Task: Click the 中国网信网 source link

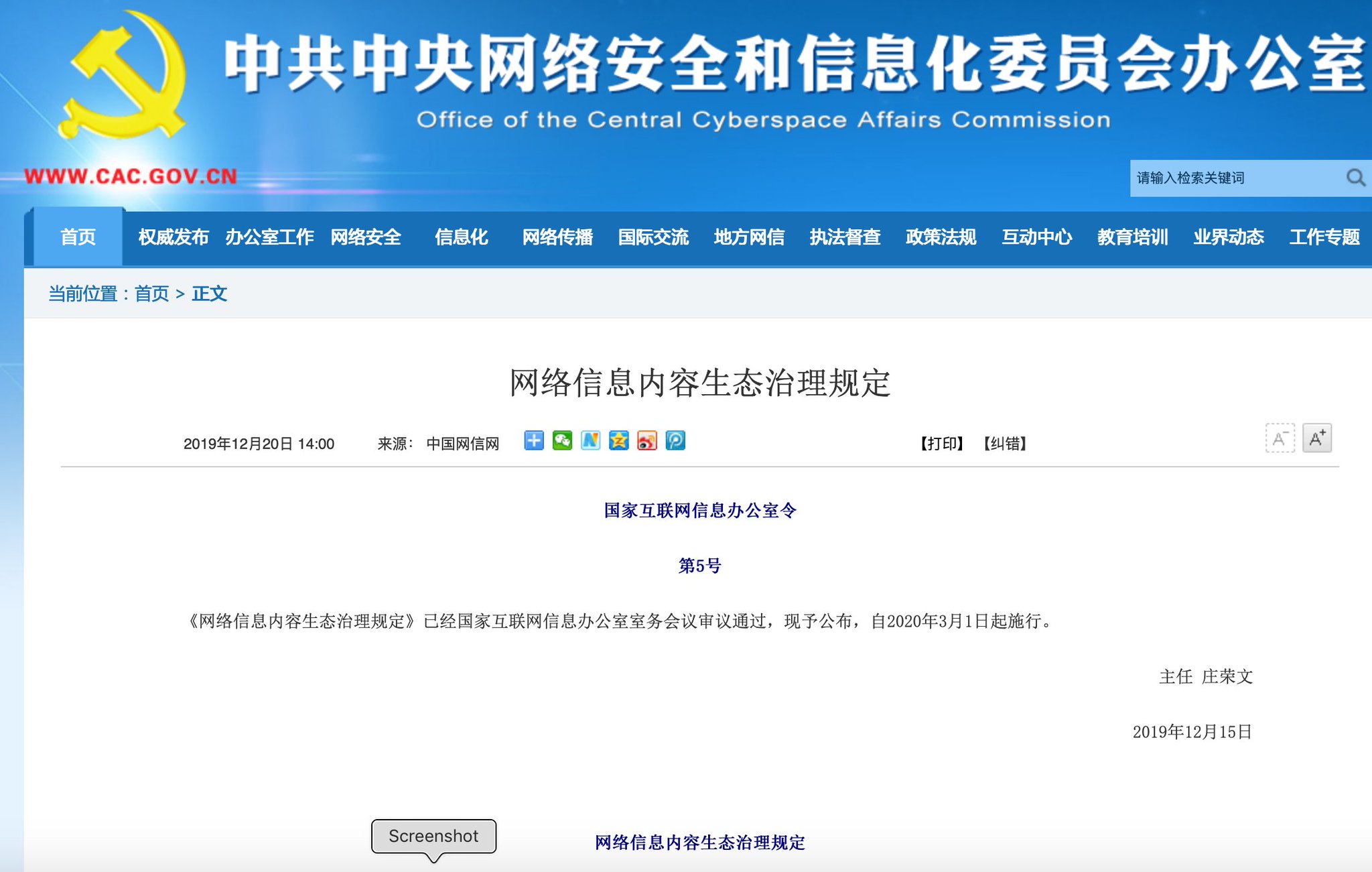Action: (462, 444)
